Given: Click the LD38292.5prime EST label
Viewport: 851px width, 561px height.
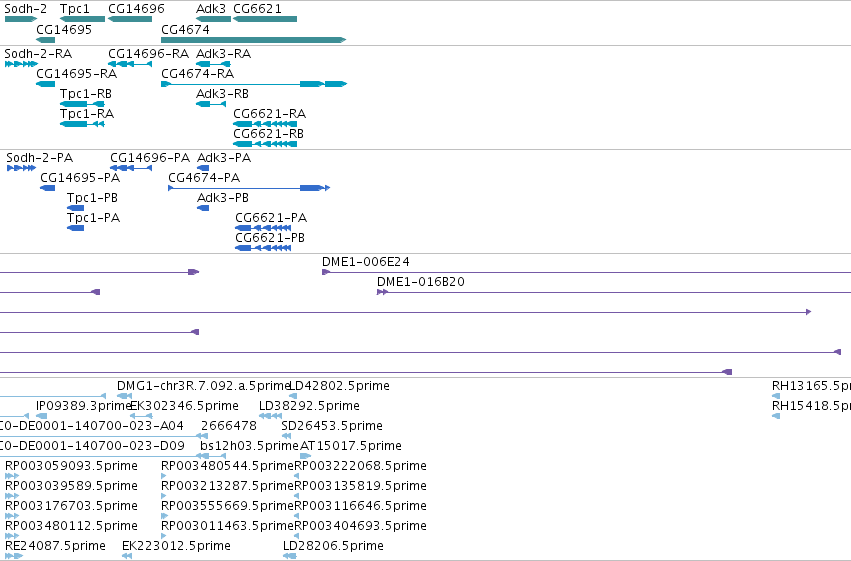Looking at the screenshot, I should coord(309,406).
